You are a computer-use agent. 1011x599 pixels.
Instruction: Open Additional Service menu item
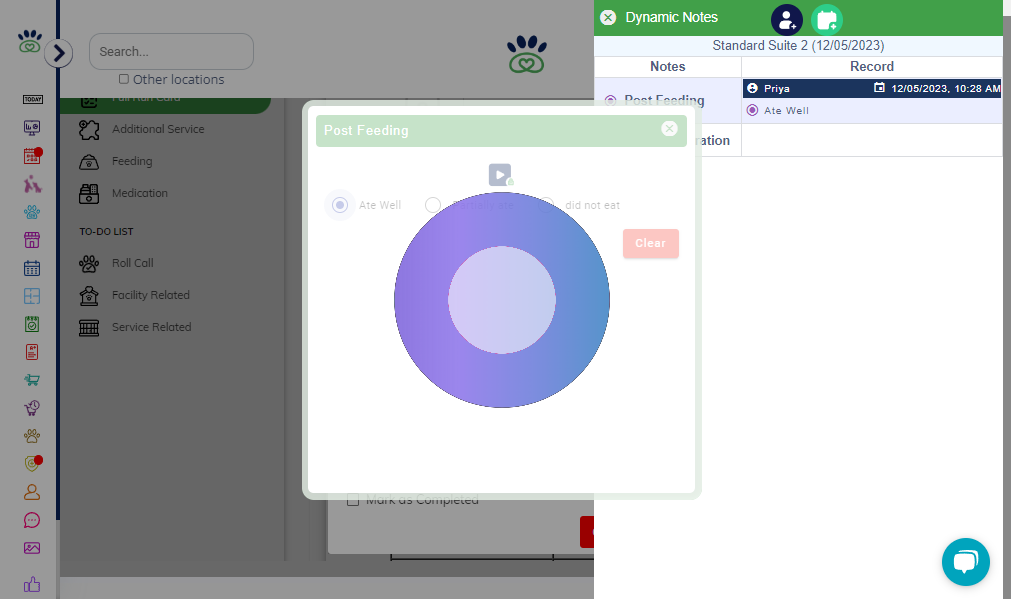coord(157,129)
